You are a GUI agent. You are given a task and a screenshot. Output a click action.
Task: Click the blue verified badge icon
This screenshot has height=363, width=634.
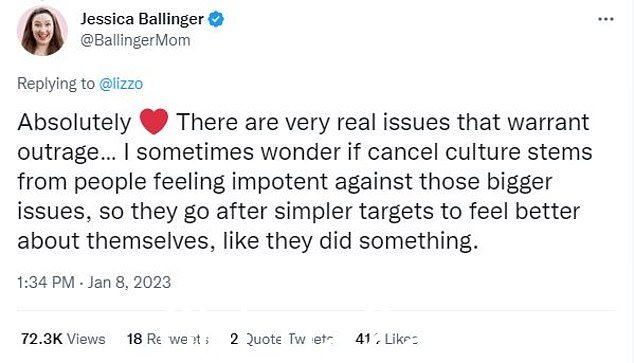216,19
